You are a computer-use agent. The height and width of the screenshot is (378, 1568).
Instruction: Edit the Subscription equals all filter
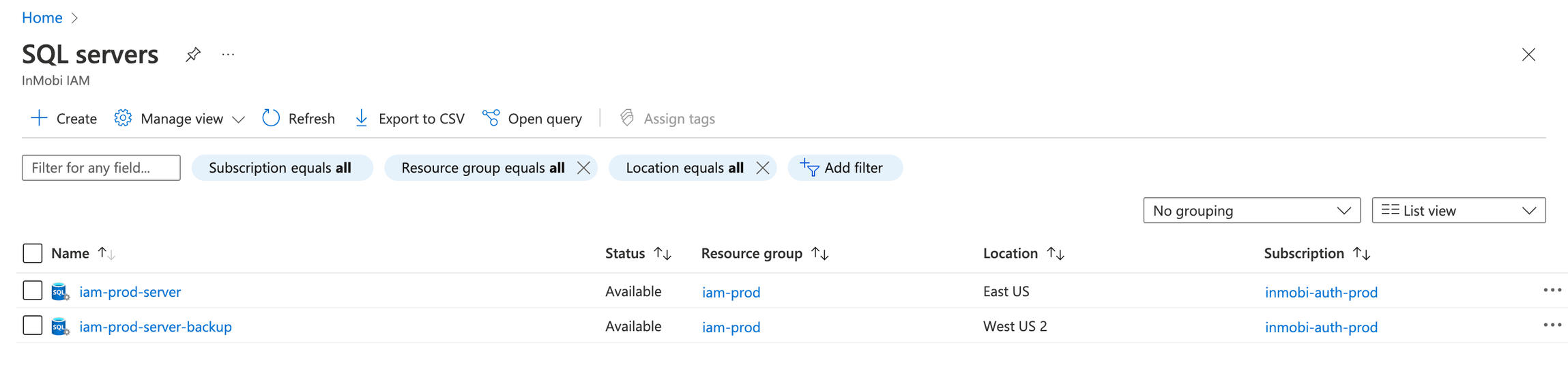point(282,168)
